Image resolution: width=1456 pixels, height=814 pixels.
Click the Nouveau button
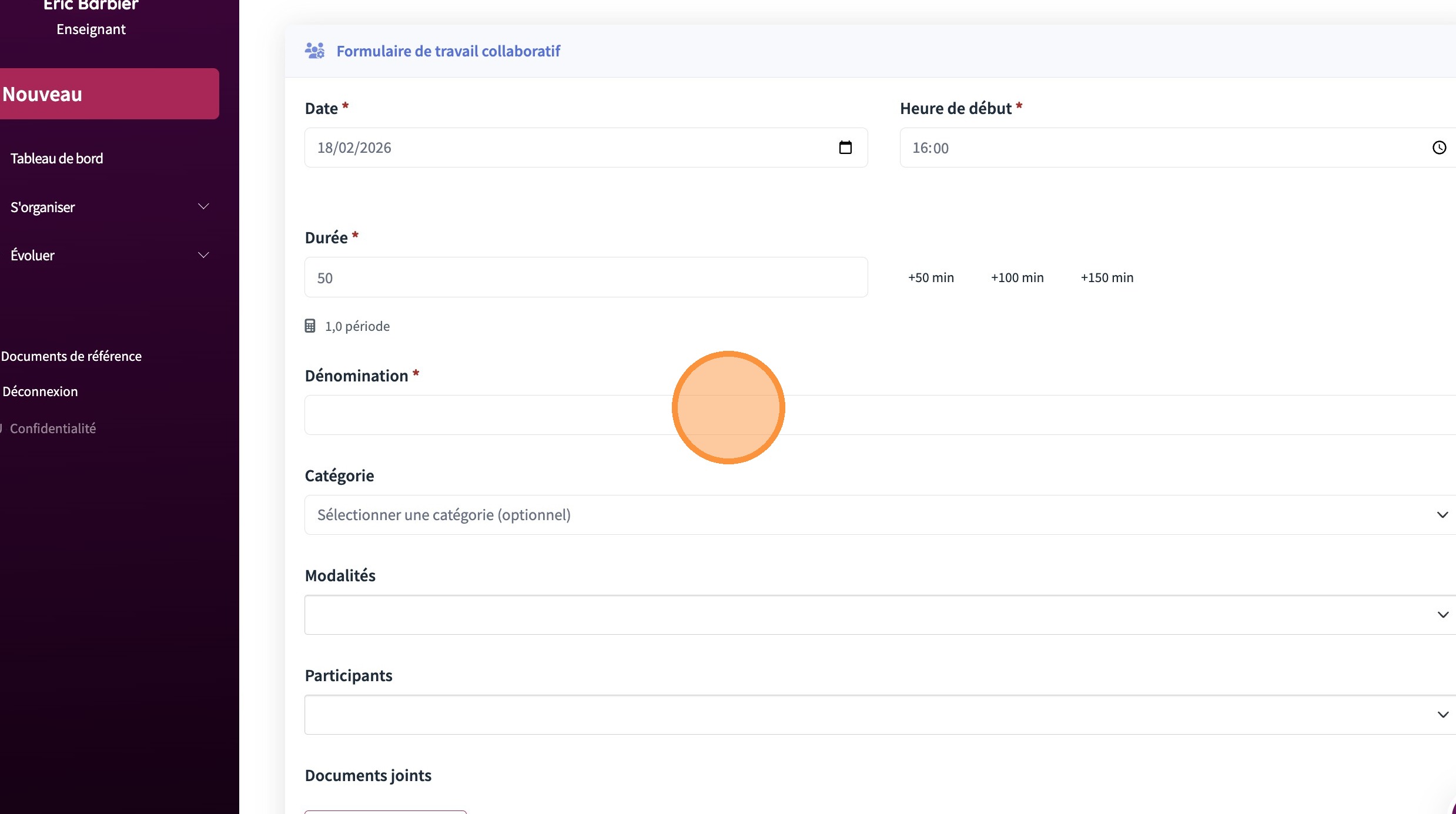point(109,94)
